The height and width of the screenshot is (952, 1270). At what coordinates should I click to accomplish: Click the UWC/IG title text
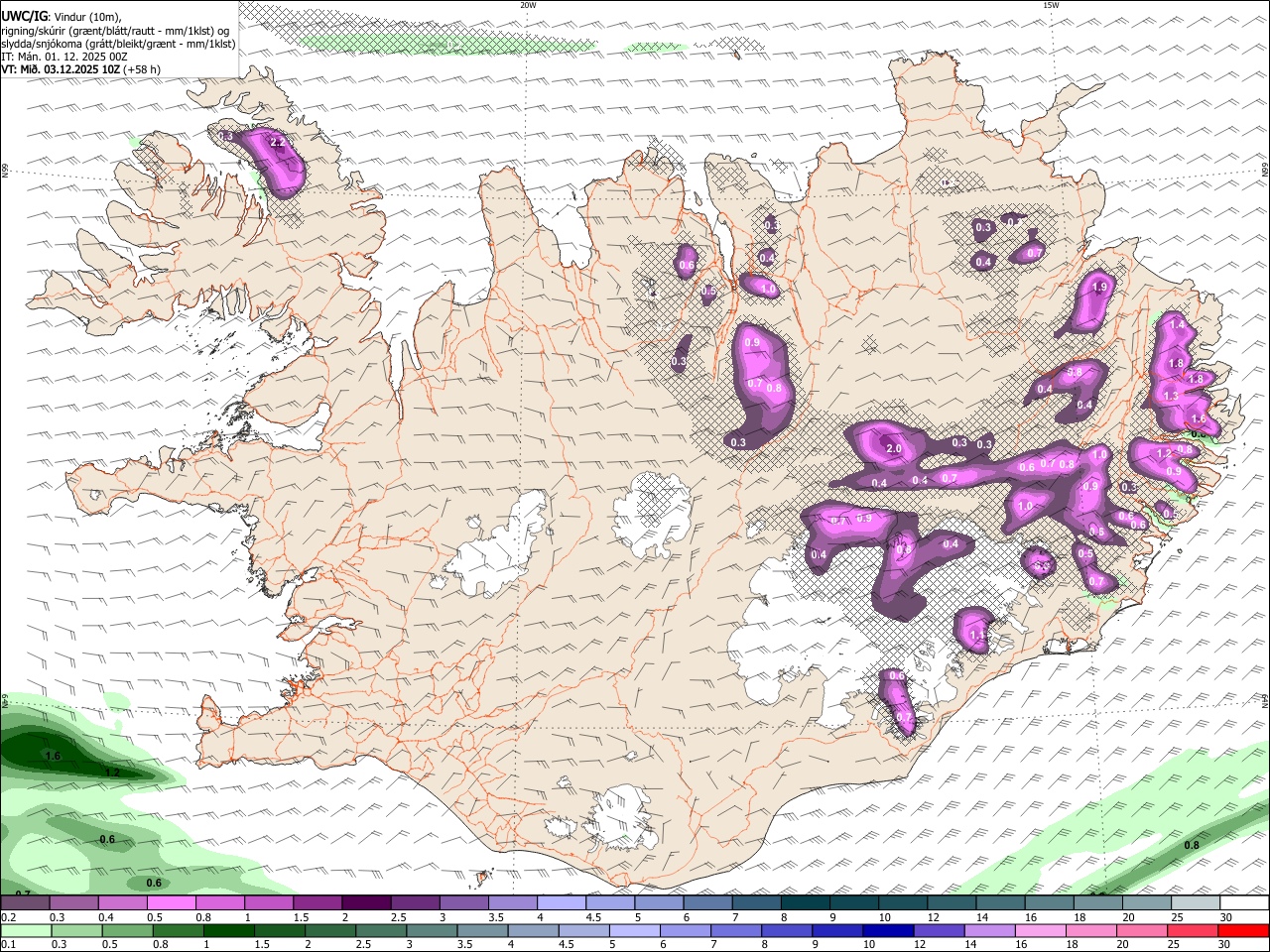coord(23,17)
